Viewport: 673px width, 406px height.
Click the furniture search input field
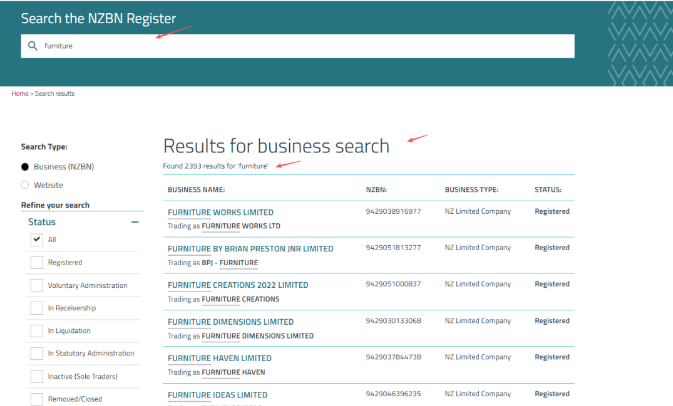[x=300, y=46]
